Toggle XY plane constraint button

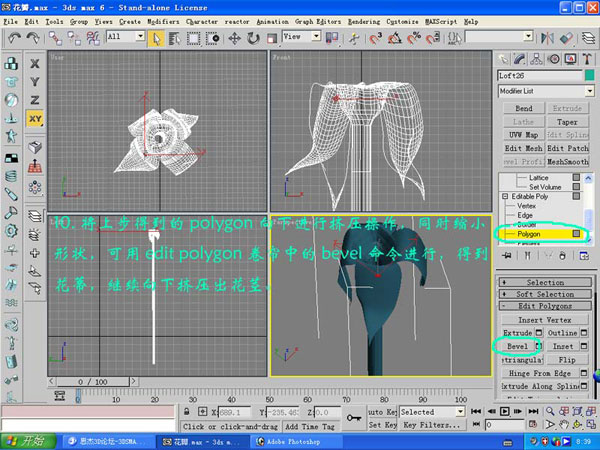(x=35, y=119)
